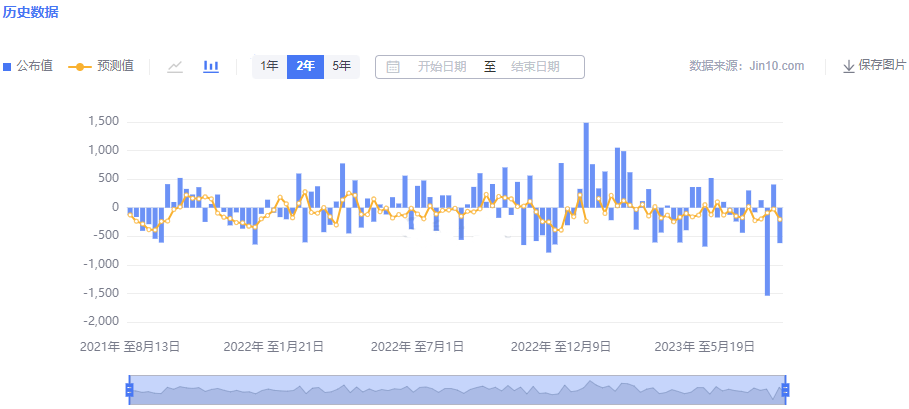The image size is (909, 409).
Task: Click the right handle of range slider
Action: (785, 389)
